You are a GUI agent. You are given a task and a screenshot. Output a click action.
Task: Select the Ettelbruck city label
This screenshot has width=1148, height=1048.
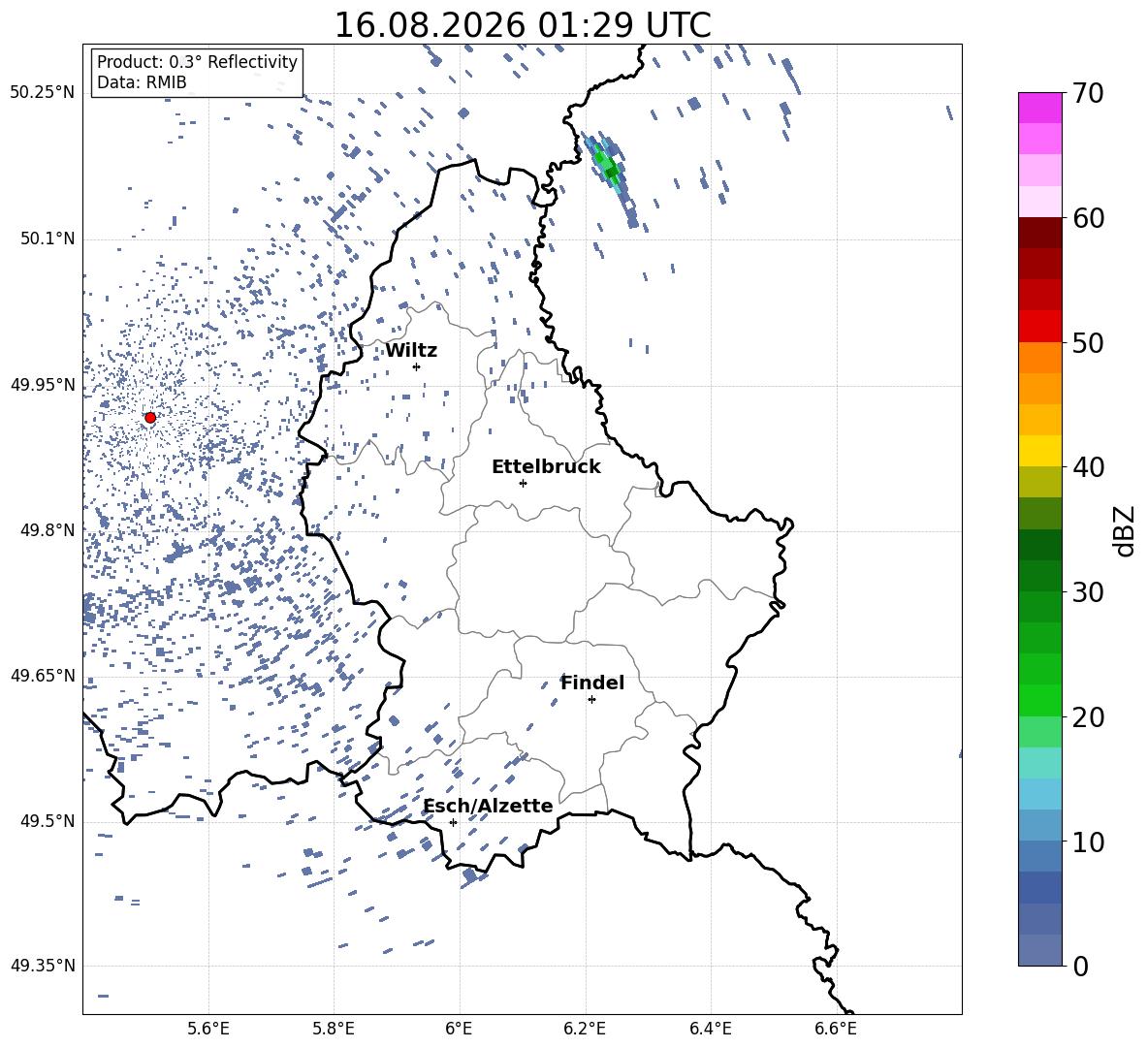point(546,467)
